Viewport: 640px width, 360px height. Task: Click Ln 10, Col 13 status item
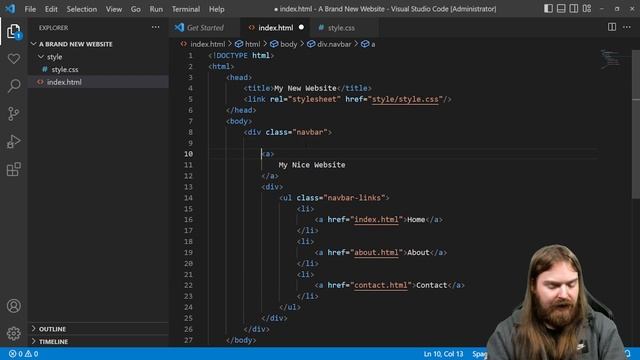(x=443, y=354)
